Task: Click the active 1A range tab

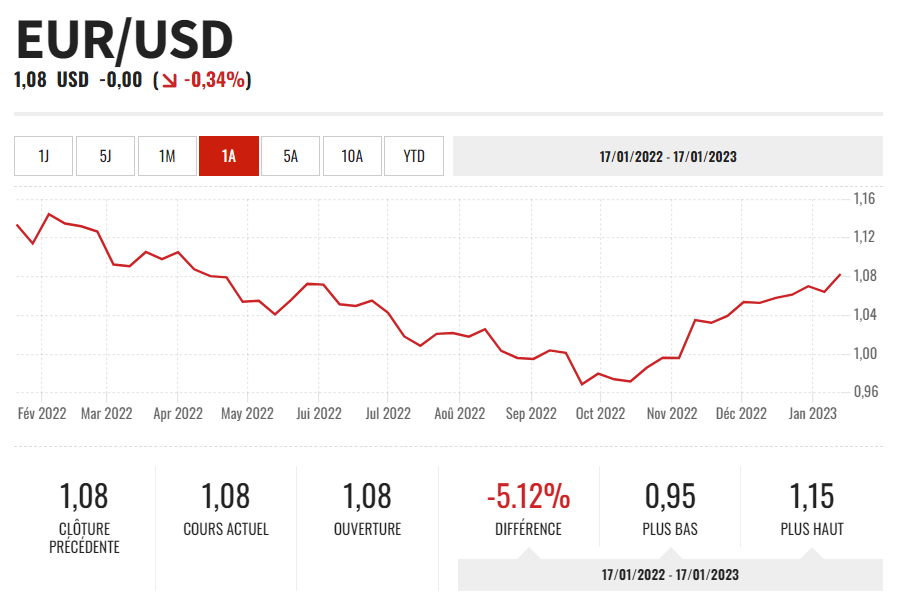Action: (x=229, y=156)
